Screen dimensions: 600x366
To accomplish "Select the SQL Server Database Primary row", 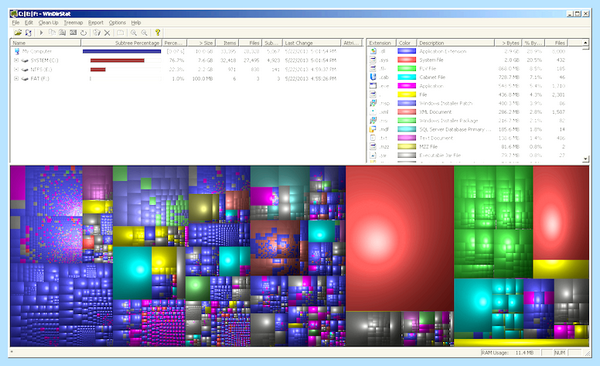I will coord(474,129).
